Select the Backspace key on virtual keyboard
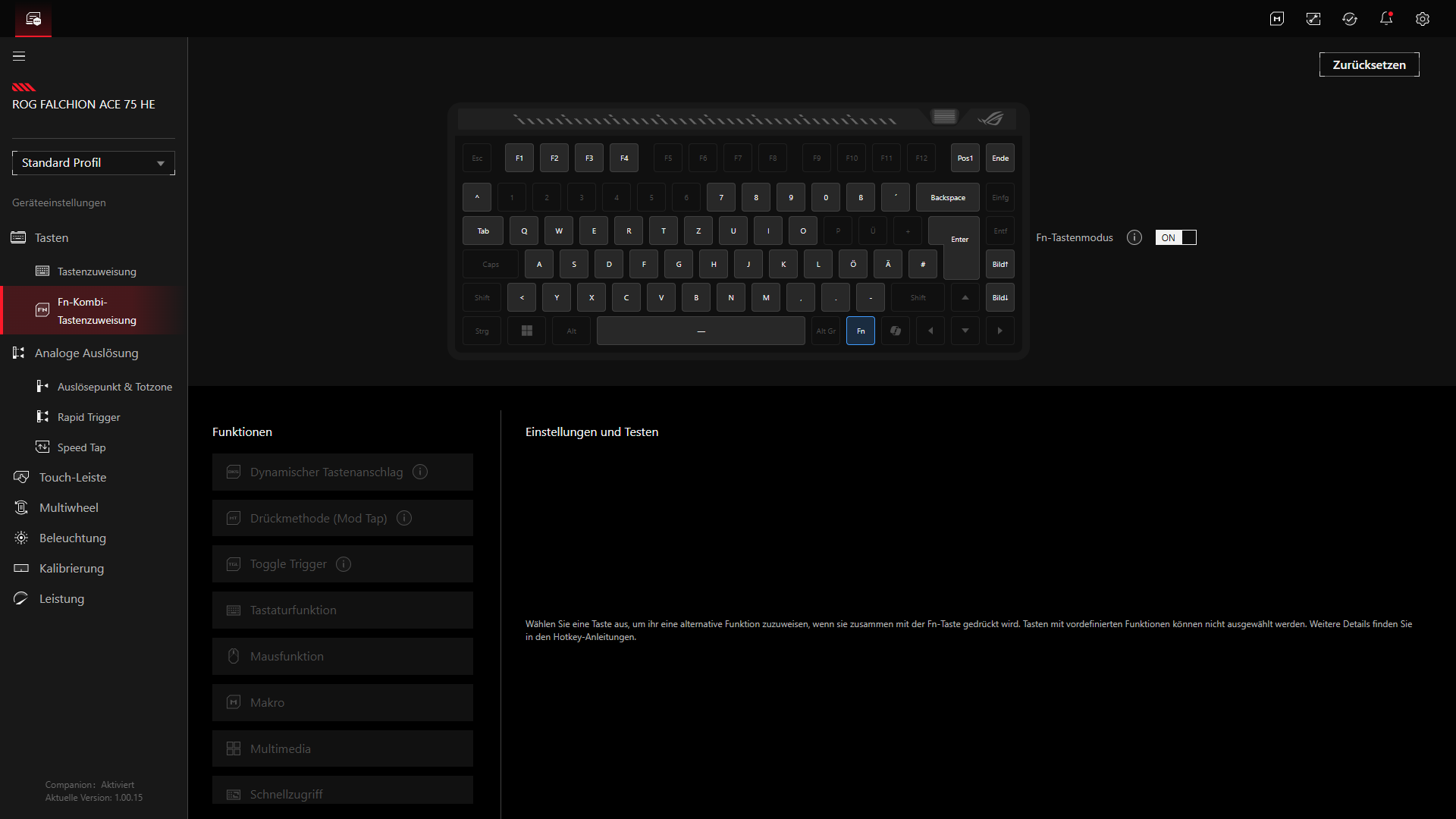Image resolution: width=1456 pixels, height=819 pixels. 947,198
